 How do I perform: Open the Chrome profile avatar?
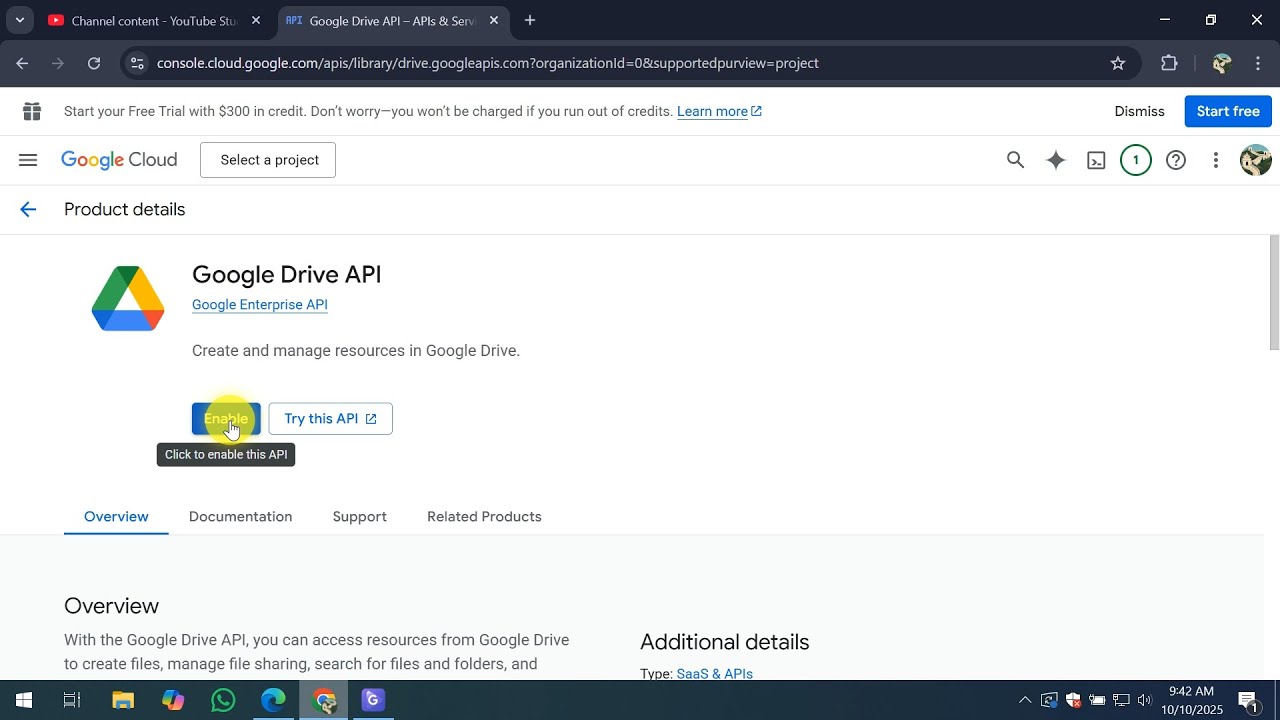[1221, 63]
